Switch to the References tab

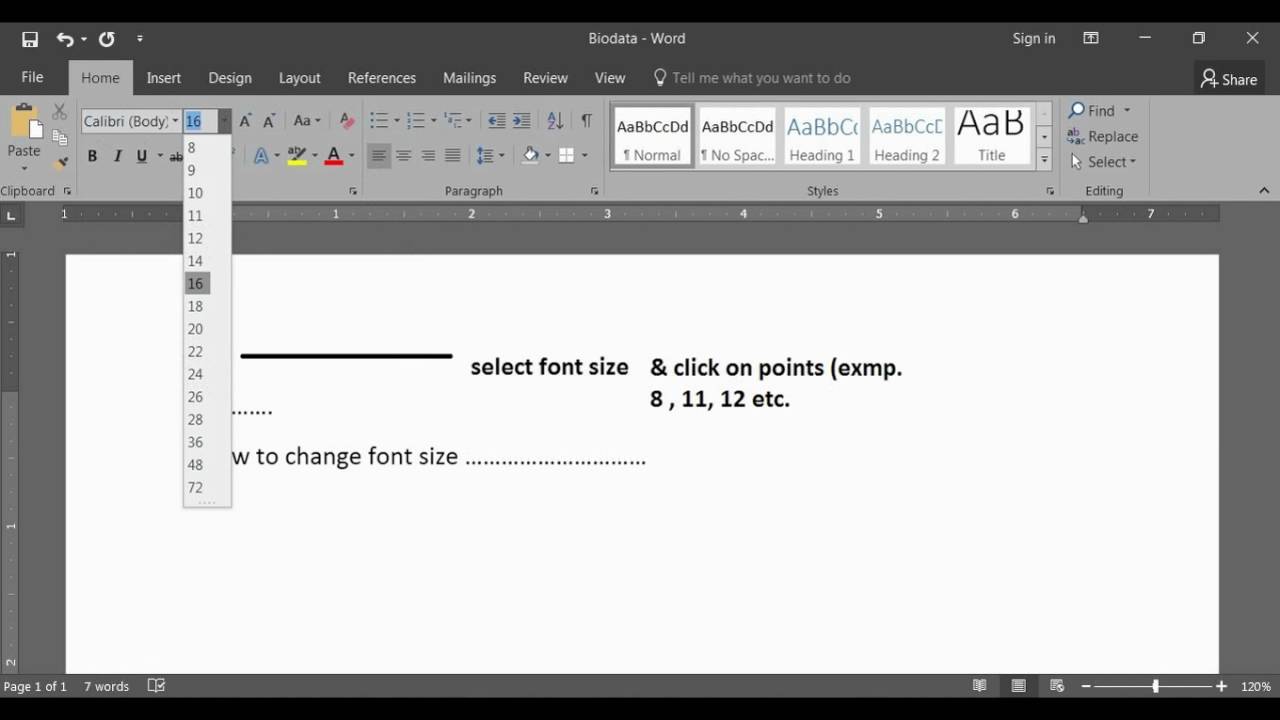(x=382, y=77)
